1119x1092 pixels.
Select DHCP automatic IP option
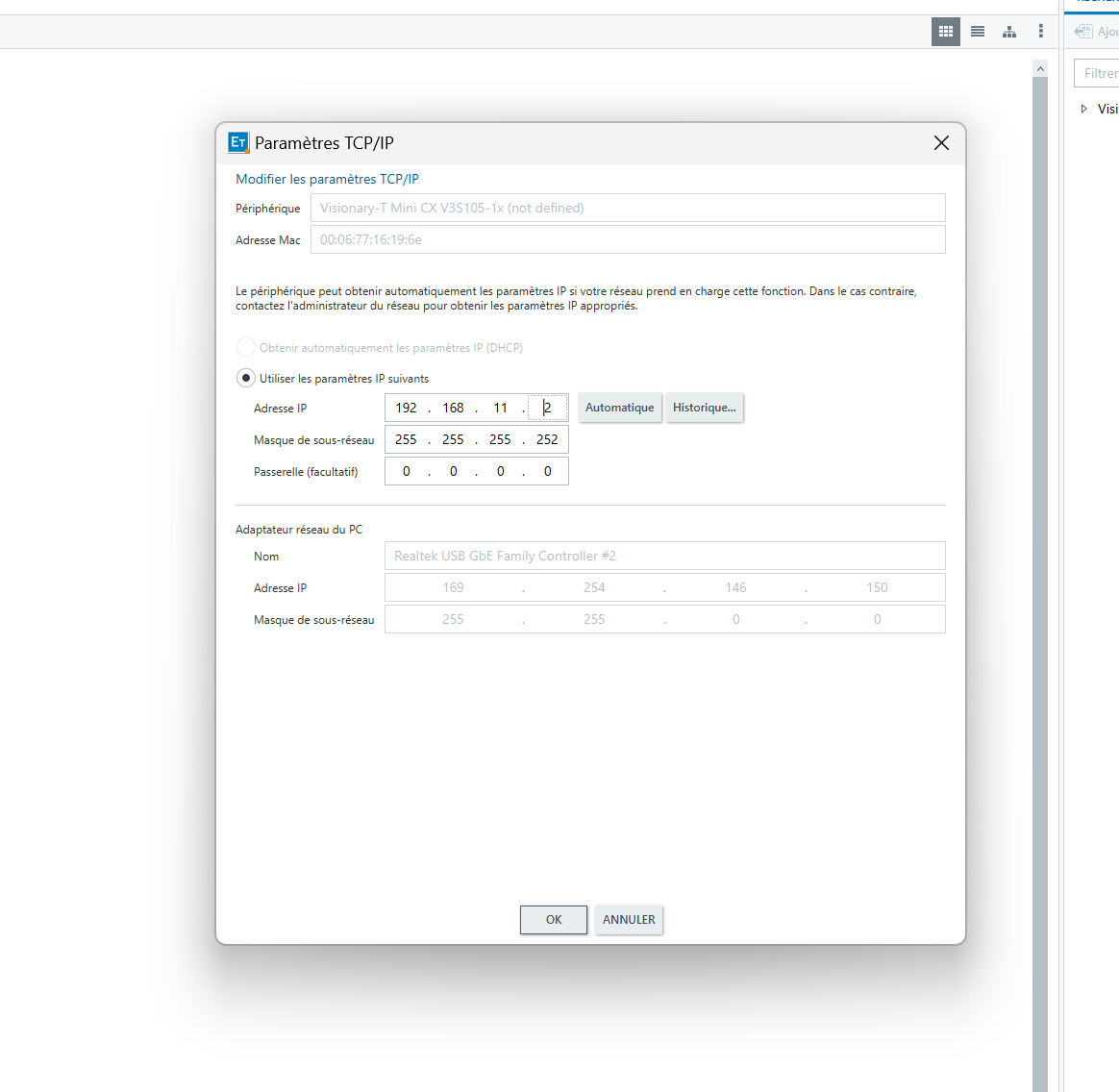pyautogui.click(x=245, y=348)
